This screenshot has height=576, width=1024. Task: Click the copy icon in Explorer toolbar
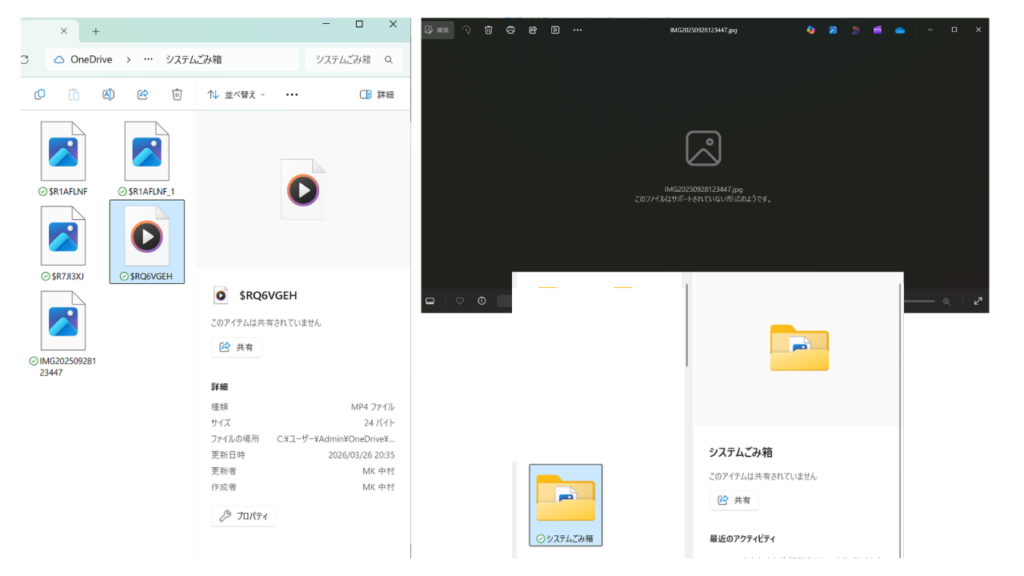pyautogui.click(x=40, y=95)
